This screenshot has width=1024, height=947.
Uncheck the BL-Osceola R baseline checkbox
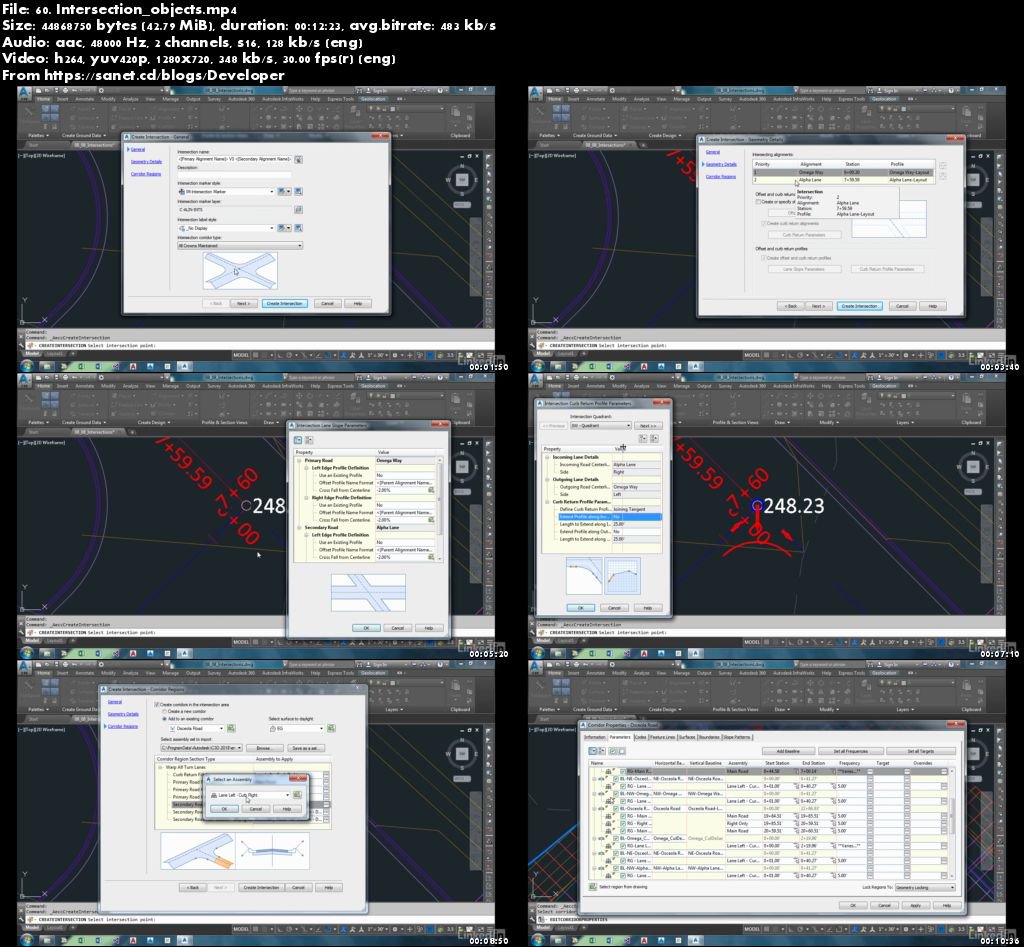[x=616, y=809]
